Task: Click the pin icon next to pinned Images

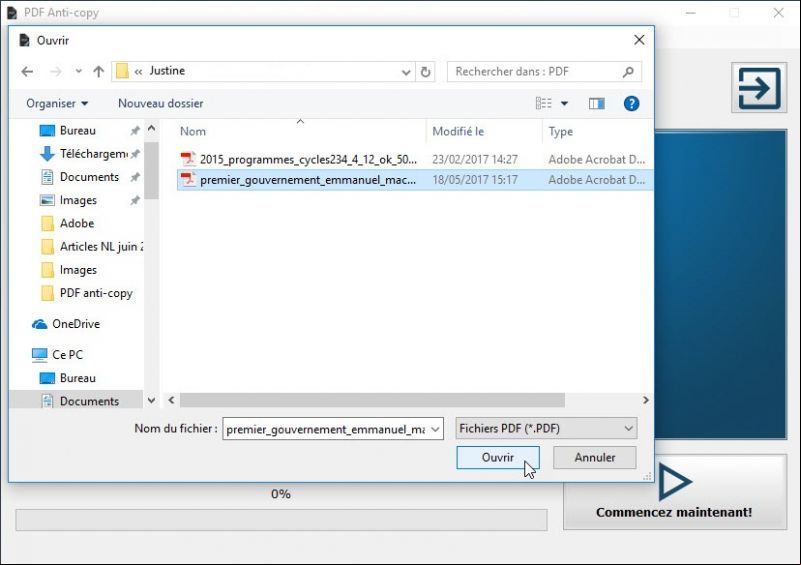Action: 135,200
